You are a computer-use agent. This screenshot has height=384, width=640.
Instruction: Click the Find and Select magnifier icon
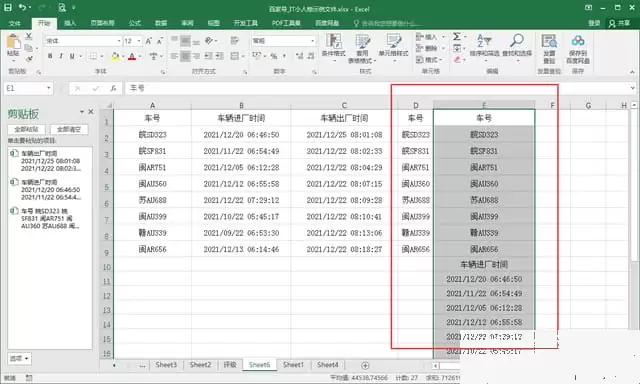tap(517, 41)
